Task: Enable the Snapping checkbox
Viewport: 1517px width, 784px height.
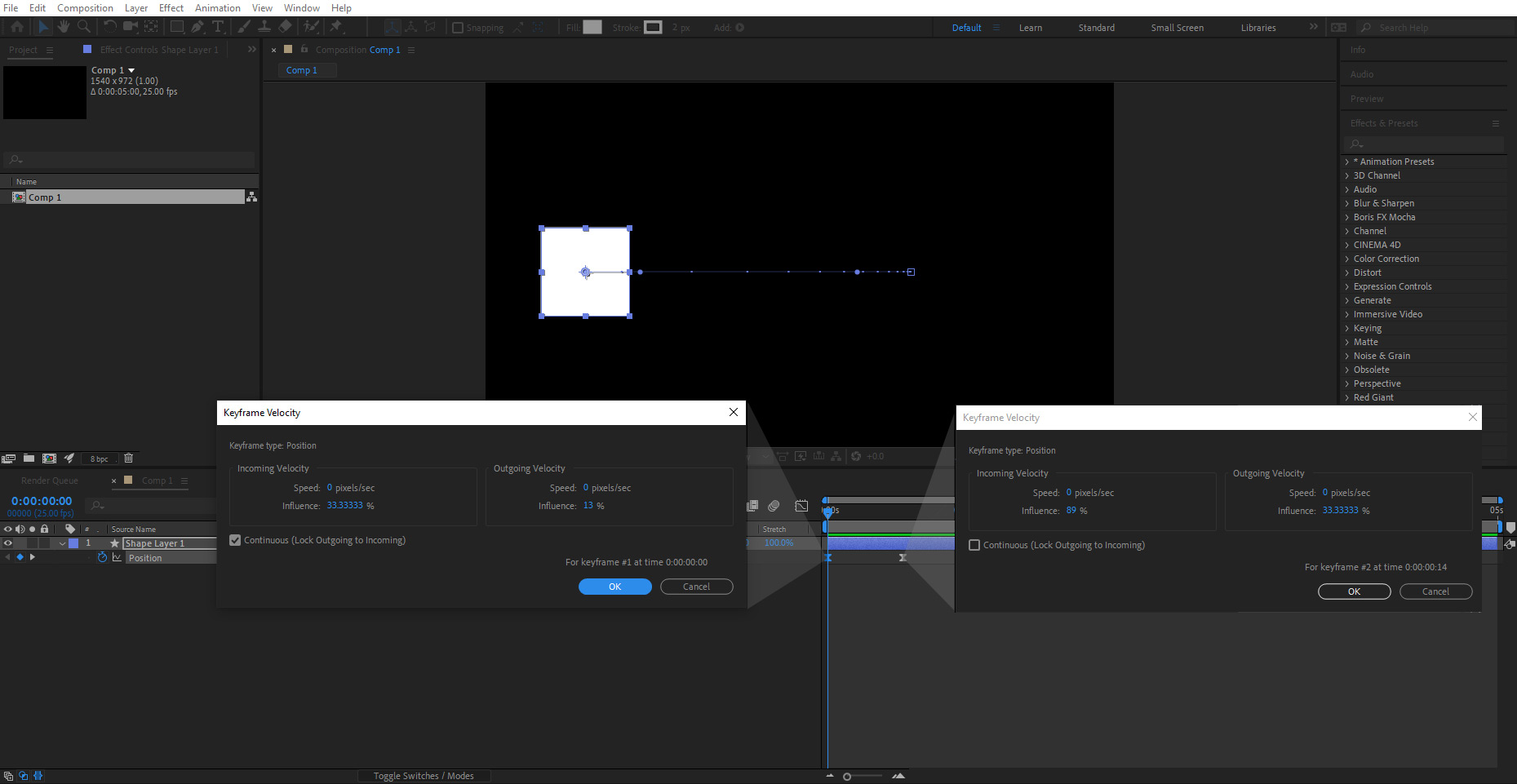Action: pyautogui.click(x=458, y=28)
